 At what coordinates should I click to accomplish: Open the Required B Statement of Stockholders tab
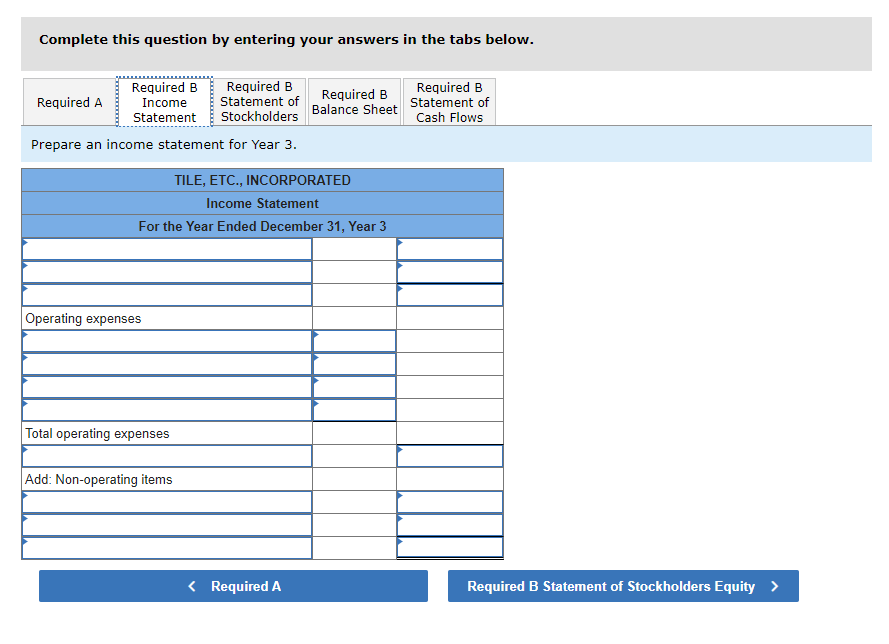259,101
